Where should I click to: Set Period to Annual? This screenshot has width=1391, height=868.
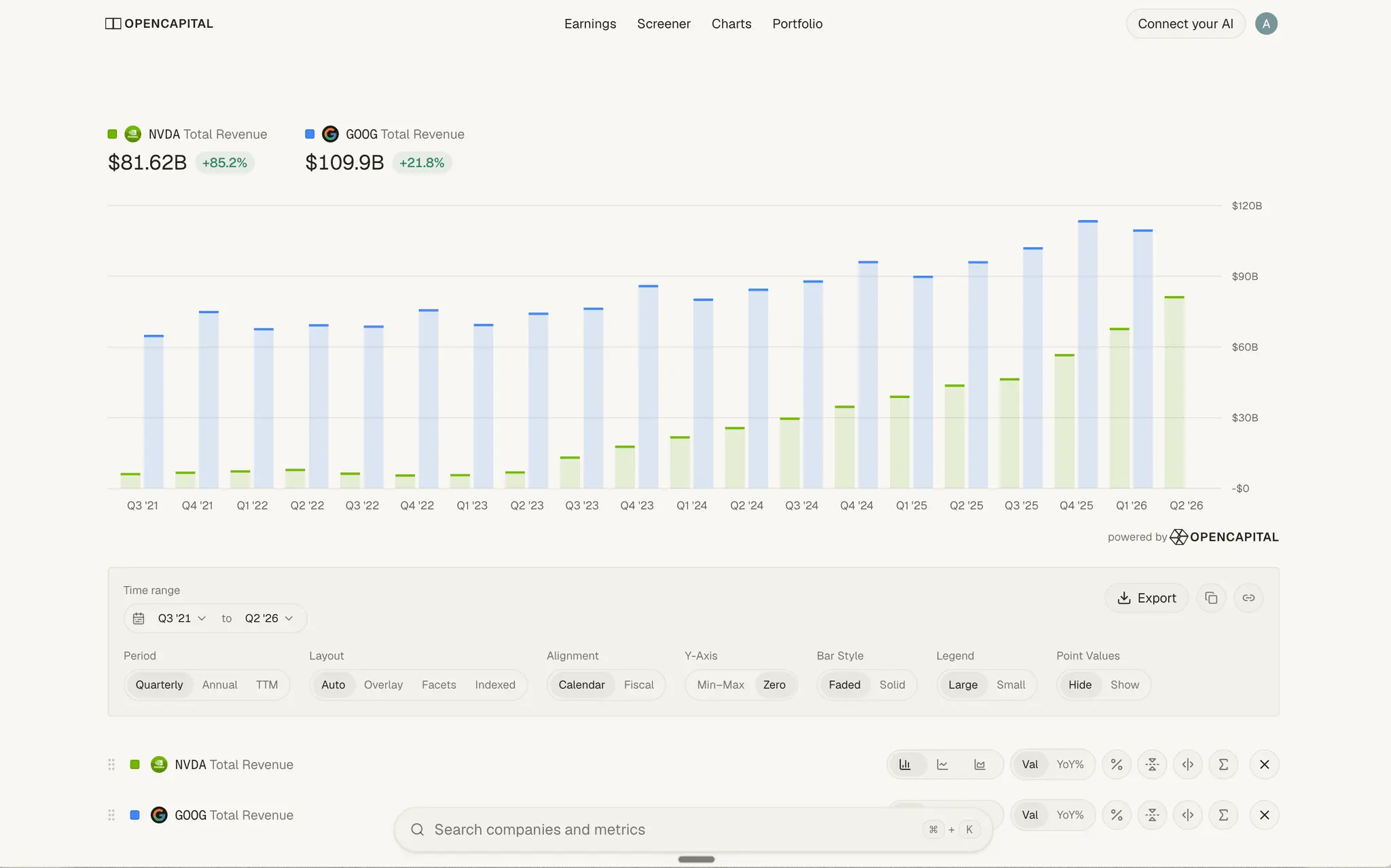coord(219,685)
